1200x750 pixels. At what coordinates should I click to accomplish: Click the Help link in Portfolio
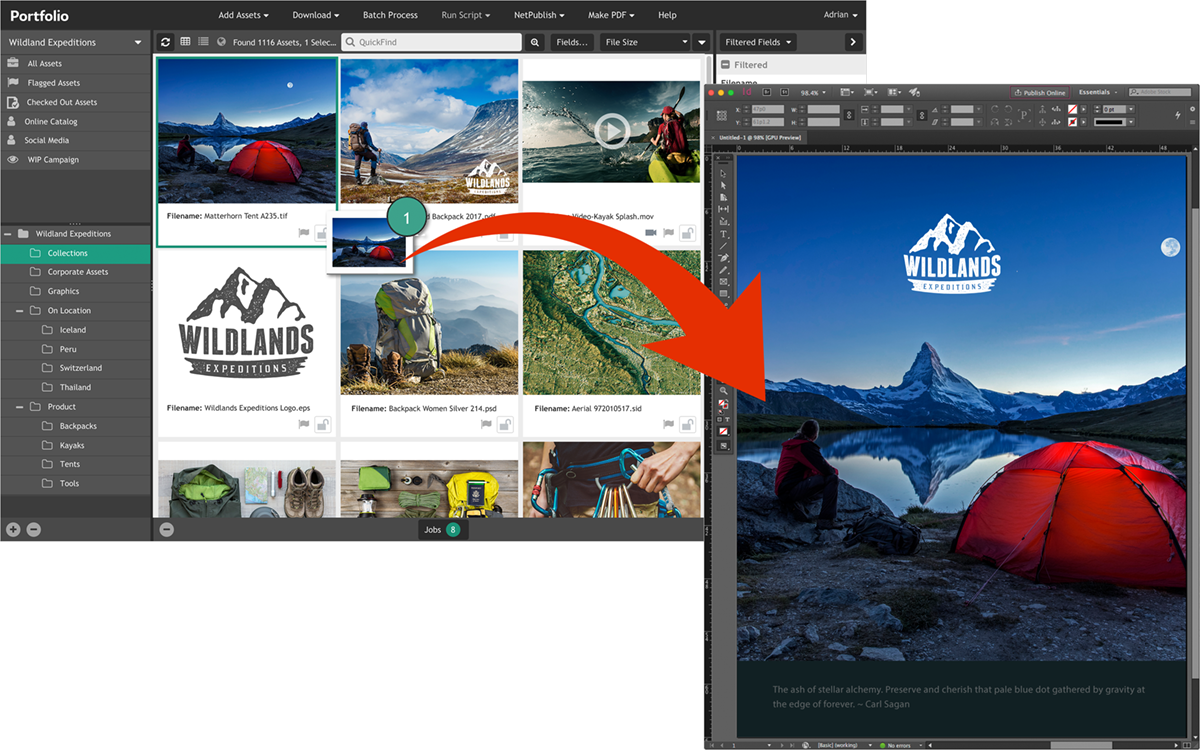click(667, 15)
